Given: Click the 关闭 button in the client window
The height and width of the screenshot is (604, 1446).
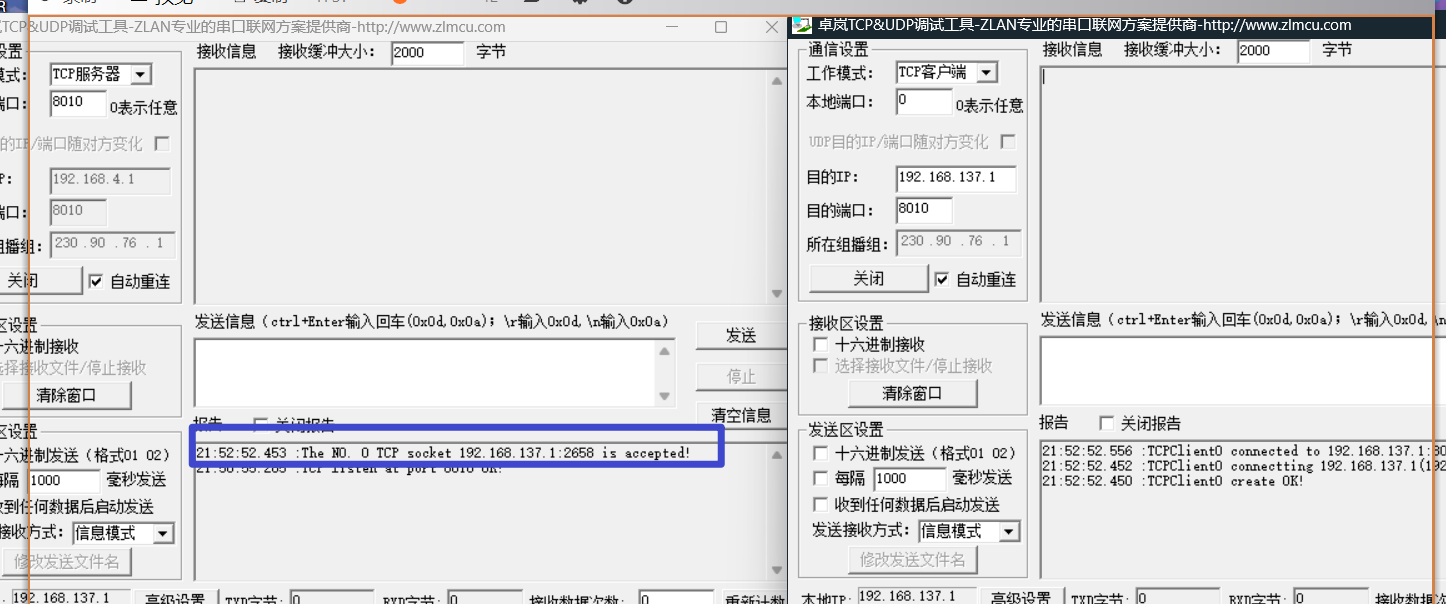Looking at the screenshot, I should pyautogui.click(x=868, y=278).
